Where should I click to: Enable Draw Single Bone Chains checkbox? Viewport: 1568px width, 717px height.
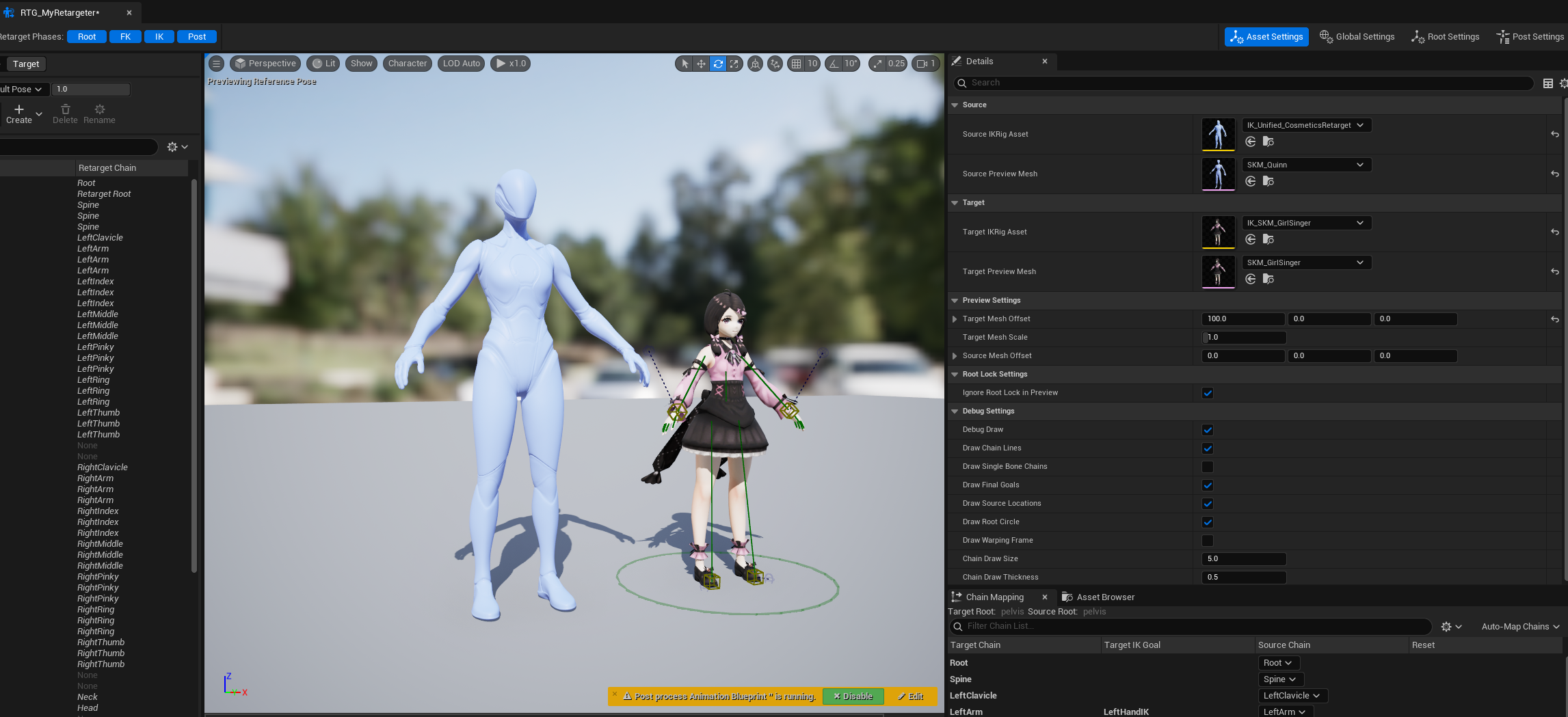(x=1208, y=467)
